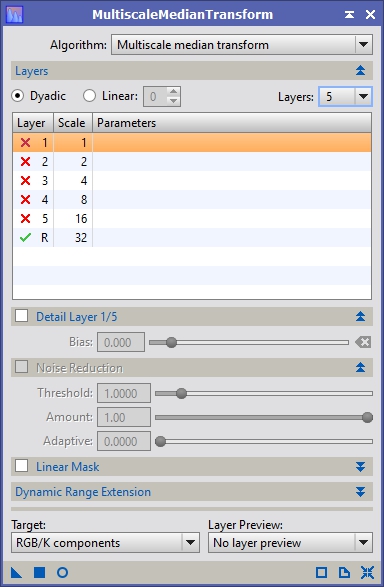This screenshot has height=587, width=384.
Task: Open the Layers count dropdown
Action: tap(345, 97)
